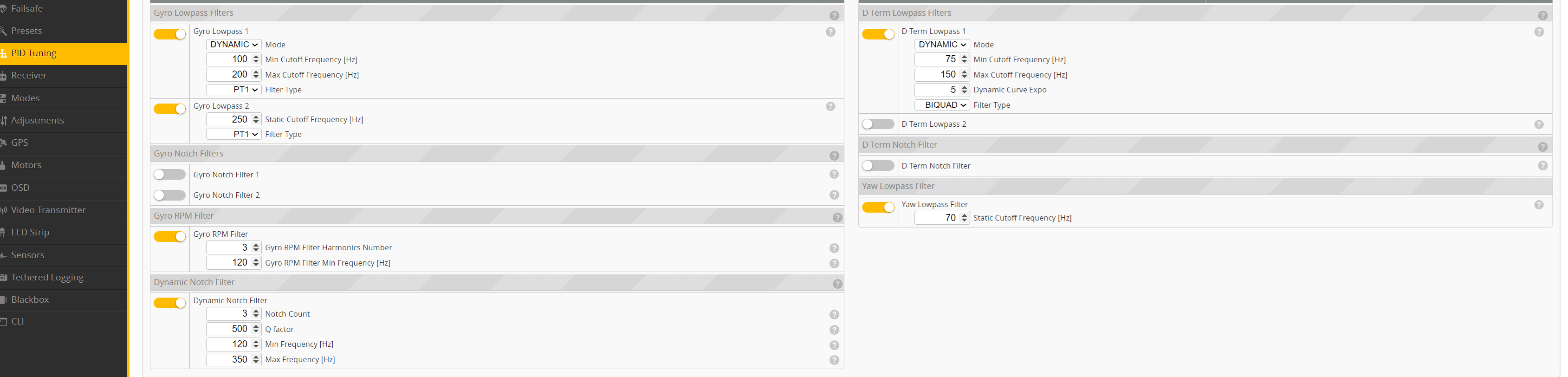Open D Term Lowpass 1 Mode dropdown
Image resolution: width=1568 pixels, height=377 pixels.
pyautogui.click(x=942, y=45)
